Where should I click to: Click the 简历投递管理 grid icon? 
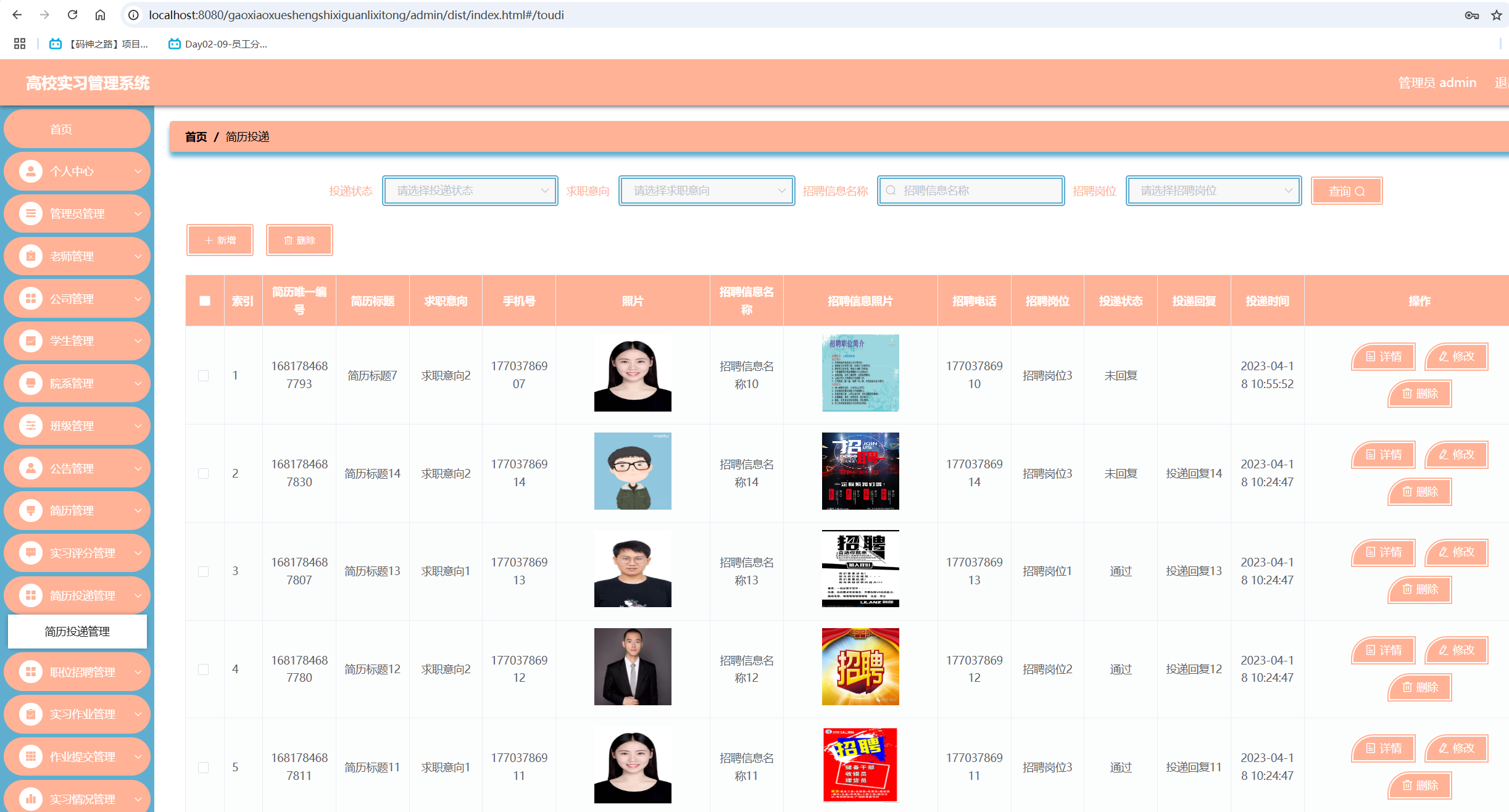click(30, 595)
